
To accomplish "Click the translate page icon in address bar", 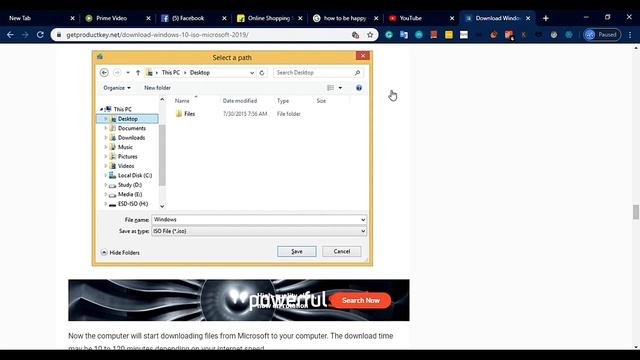I will pos(355,35).
